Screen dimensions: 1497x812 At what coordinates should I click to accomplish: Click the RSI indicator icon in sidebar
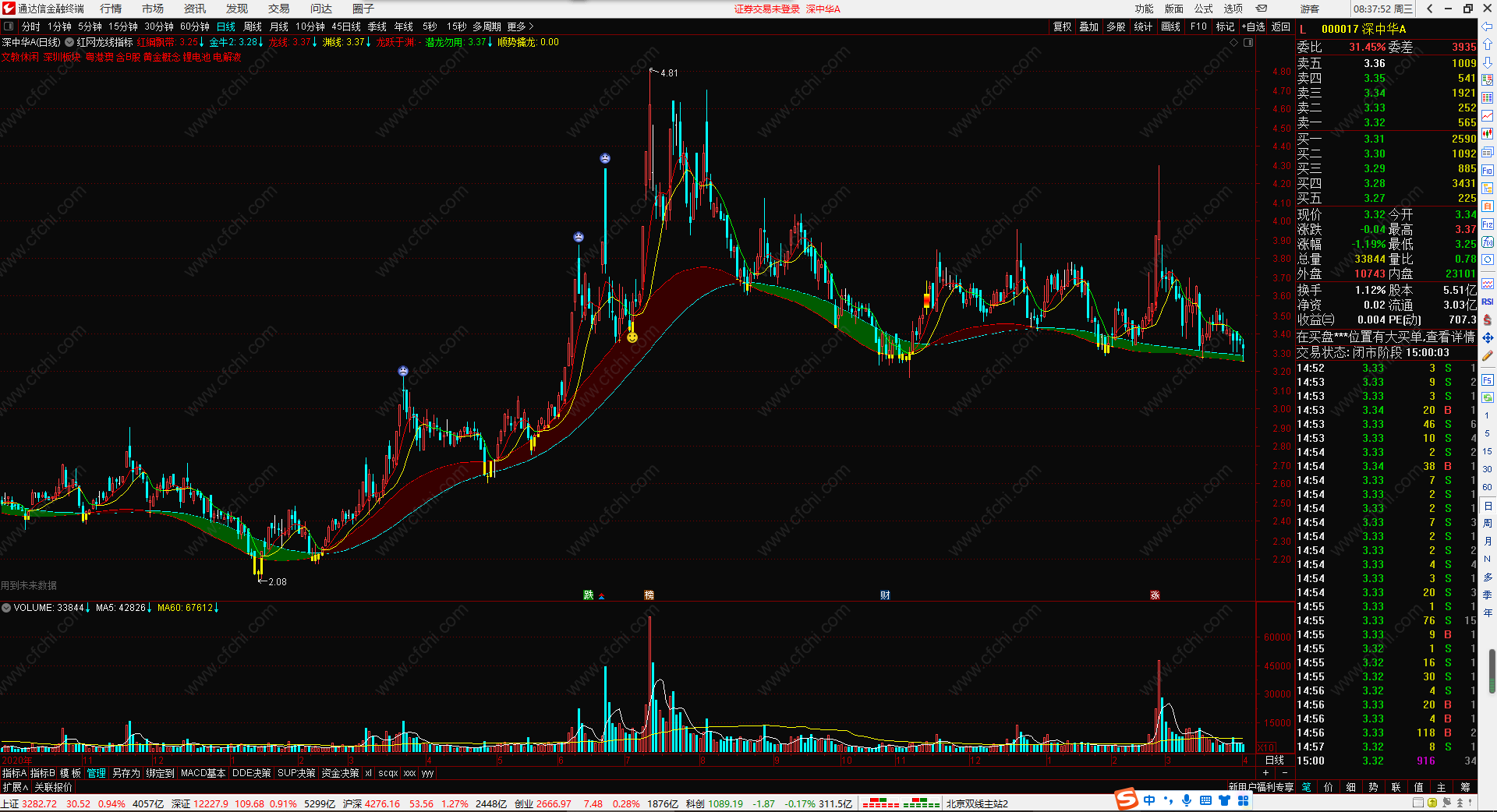coord(1487,302)
